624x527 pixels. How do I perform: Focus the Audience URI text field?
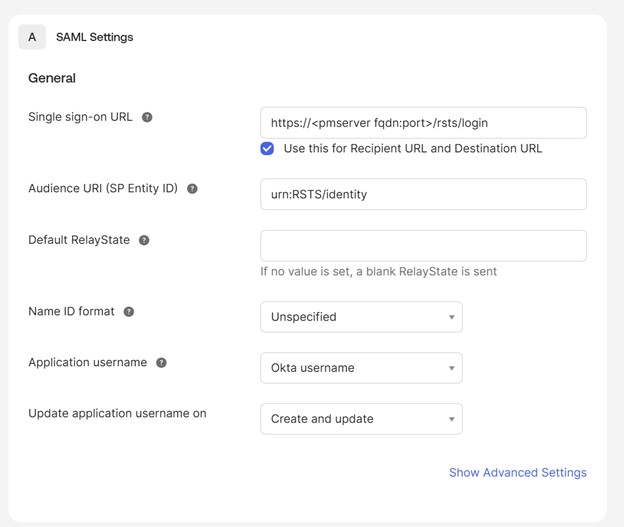click(422, 194)
